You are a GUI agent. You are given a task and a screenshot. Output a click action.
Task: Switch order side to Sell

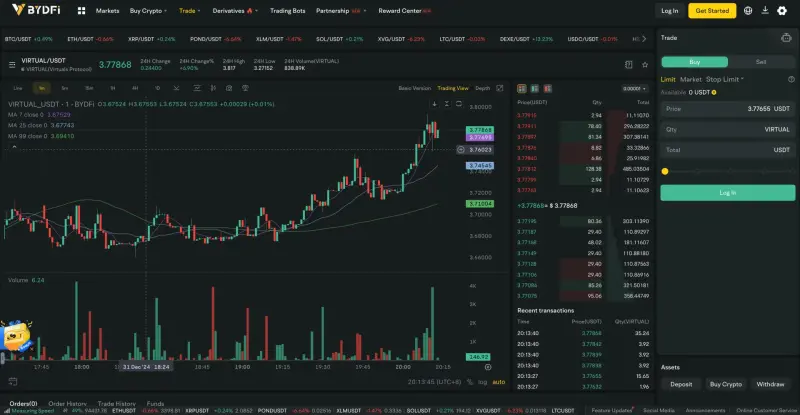760,61
